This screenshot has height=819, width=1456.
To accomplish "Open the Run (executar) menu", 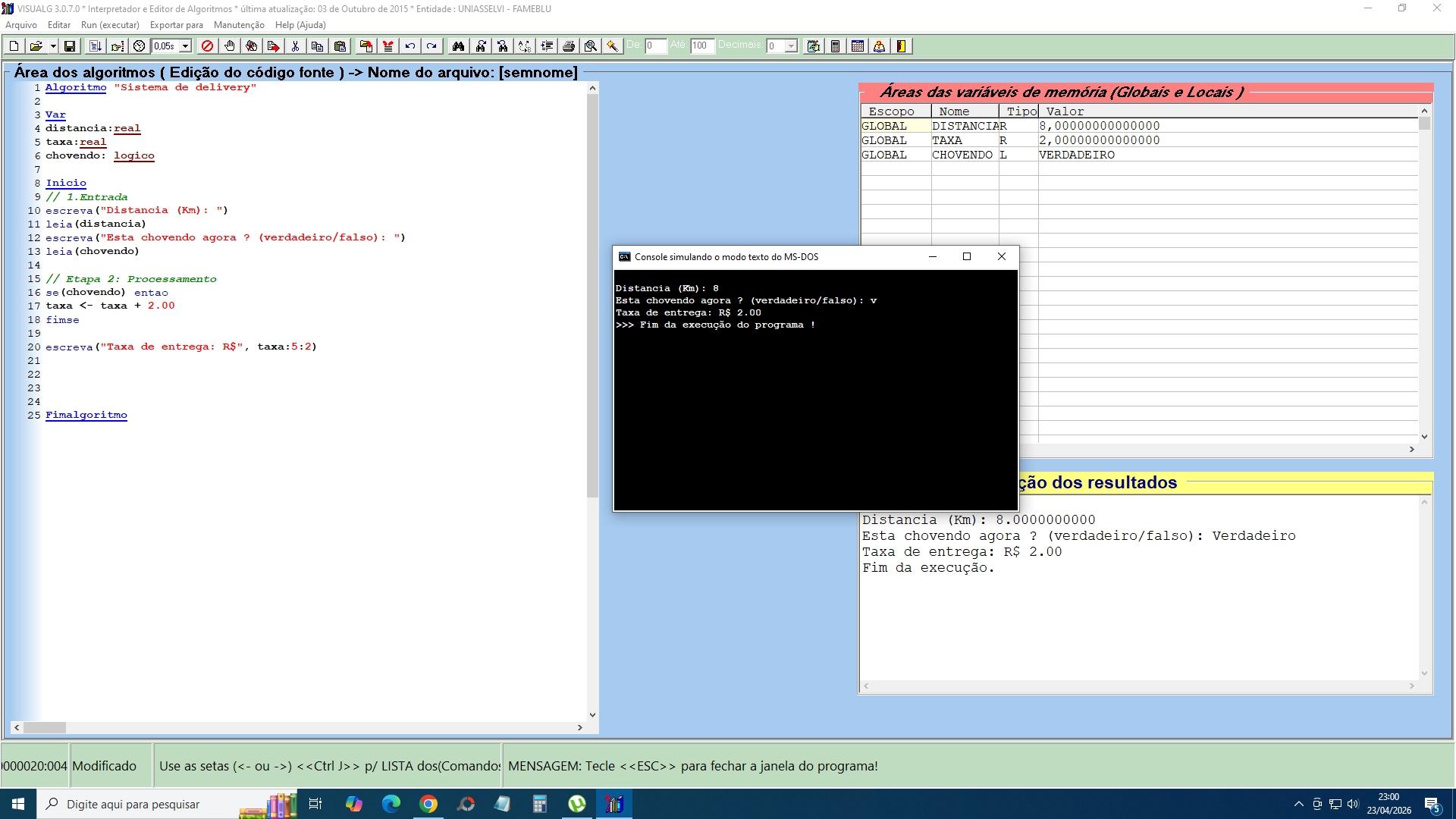I will coord(110,25).
